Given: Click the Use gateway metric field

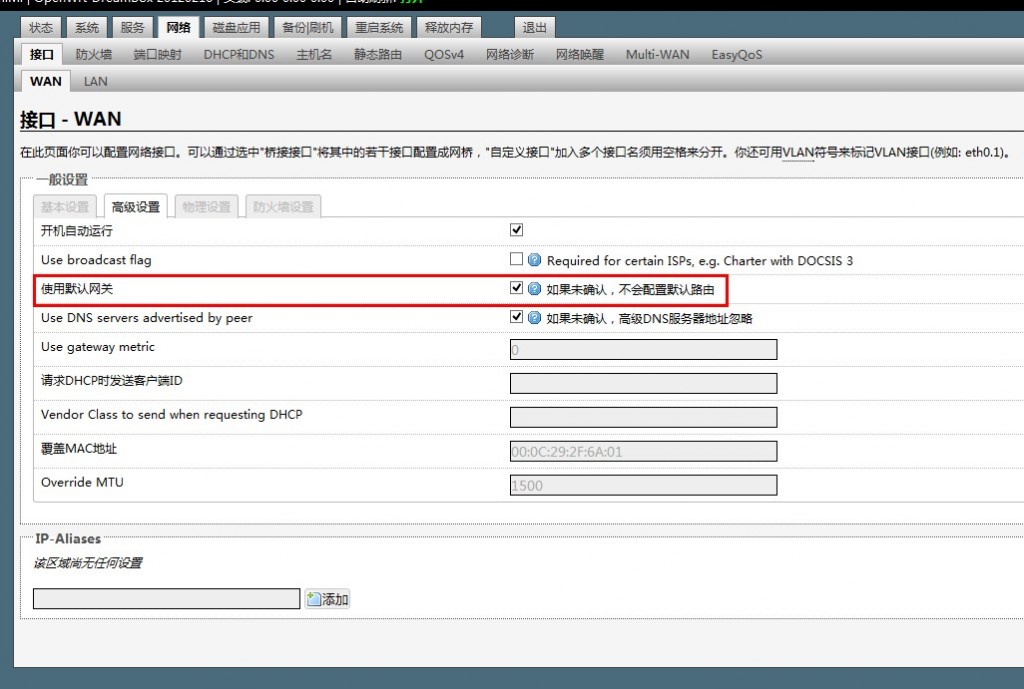Looking at the screenshot, I should [643, 349].
